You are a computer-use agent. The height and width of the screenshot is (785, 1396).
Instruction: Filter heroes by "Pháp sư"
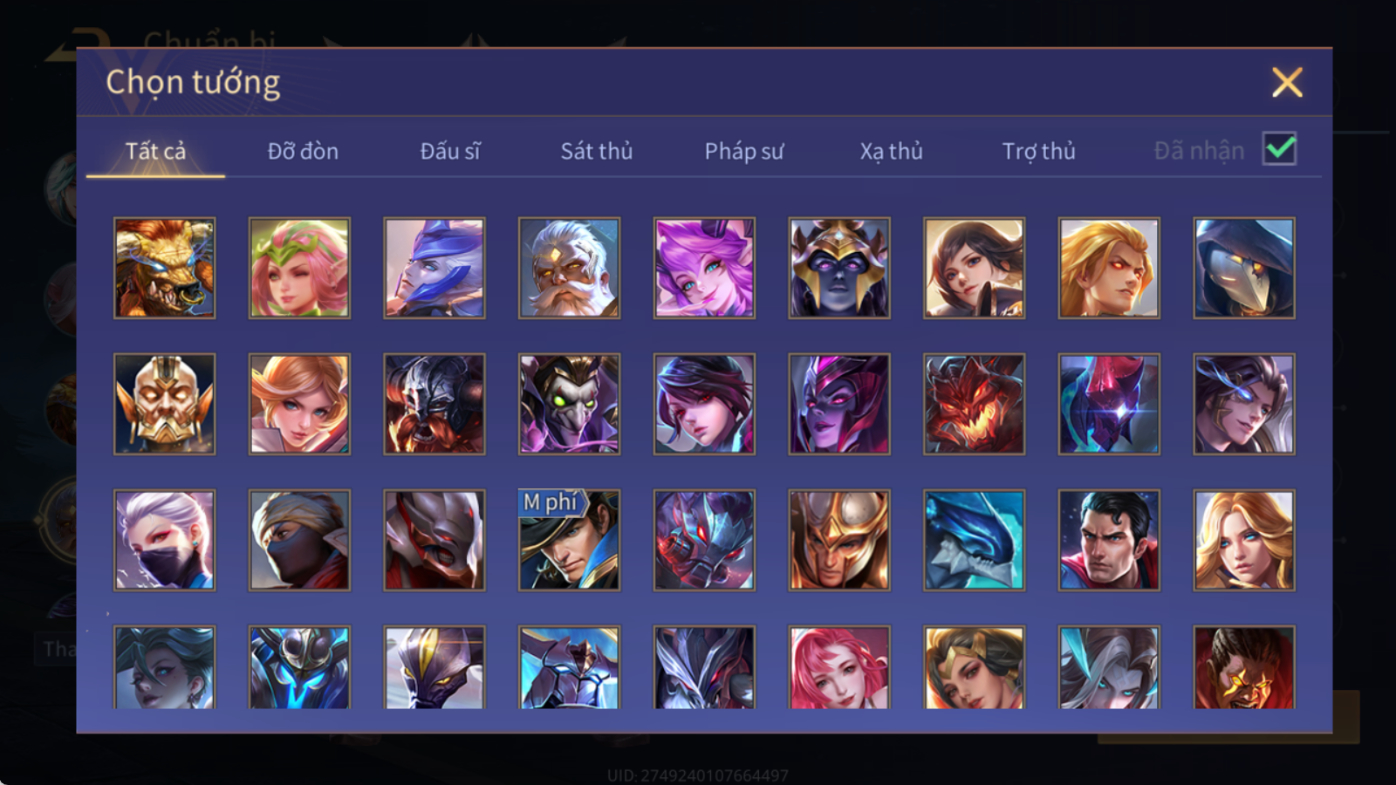point(744,151)
